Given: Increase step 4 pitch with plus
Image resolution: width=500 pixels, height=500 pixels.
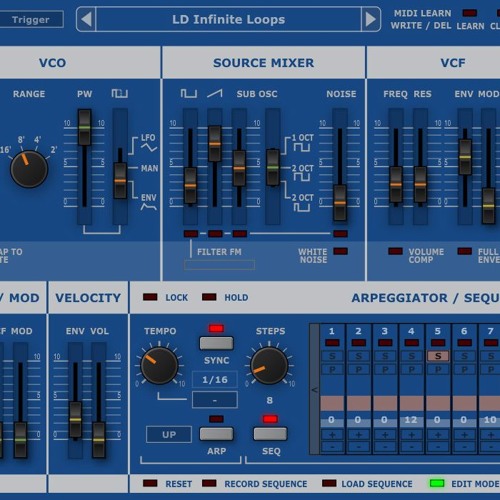Looking at the screenshot, I should 412,435.
